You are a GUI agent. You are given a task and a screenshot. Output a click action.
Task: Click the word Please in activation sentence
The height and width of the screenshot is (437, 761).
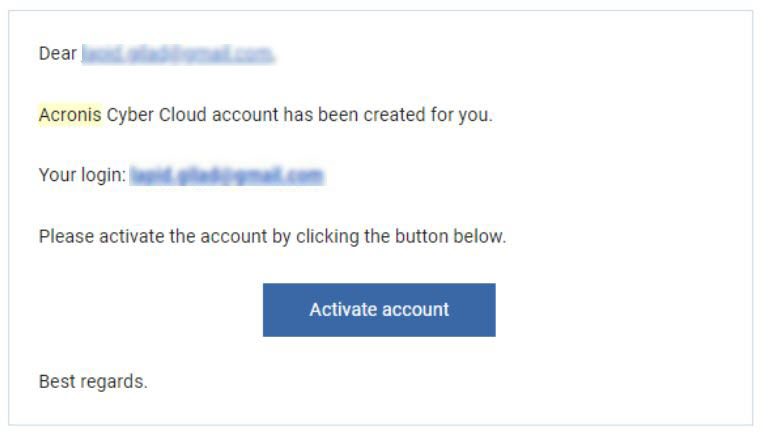pyautogui.click(x=66, y=236)
